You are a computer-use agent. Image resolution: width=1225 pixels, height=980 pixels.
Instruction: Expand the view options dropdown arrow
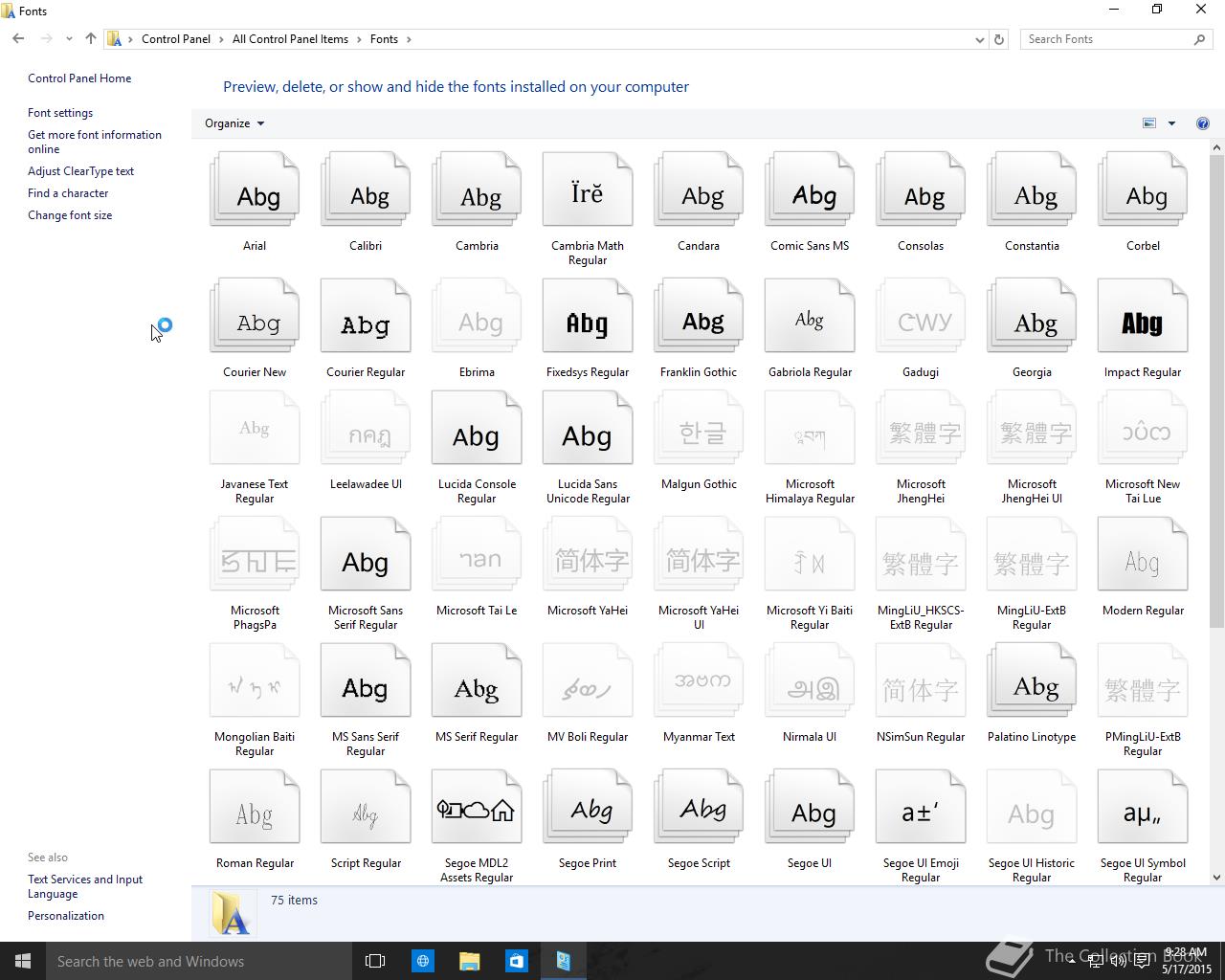1171,123
